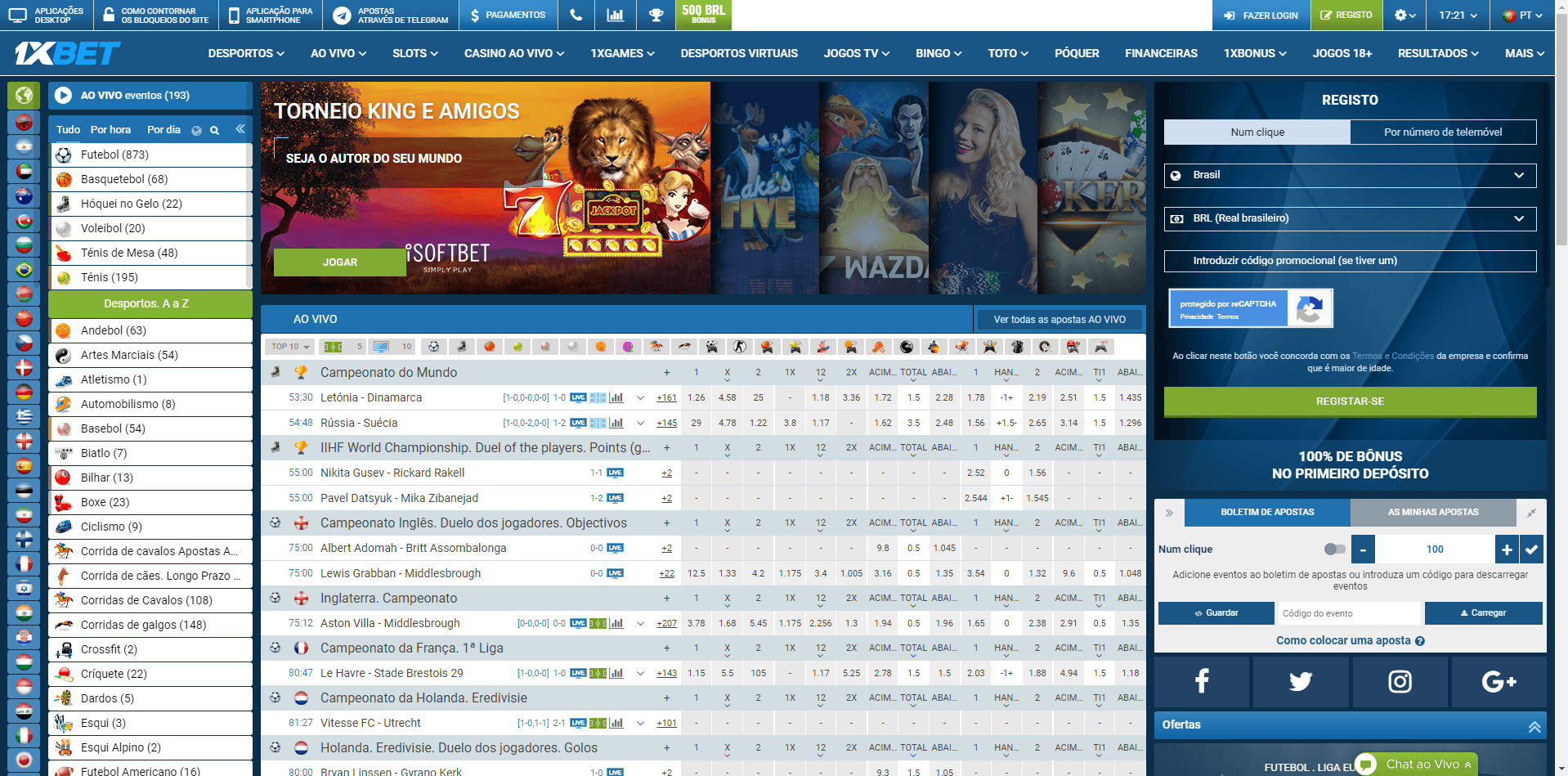1568x776 pixels.
Task: Open PT language dropdown
Action: coord(1522,15)
